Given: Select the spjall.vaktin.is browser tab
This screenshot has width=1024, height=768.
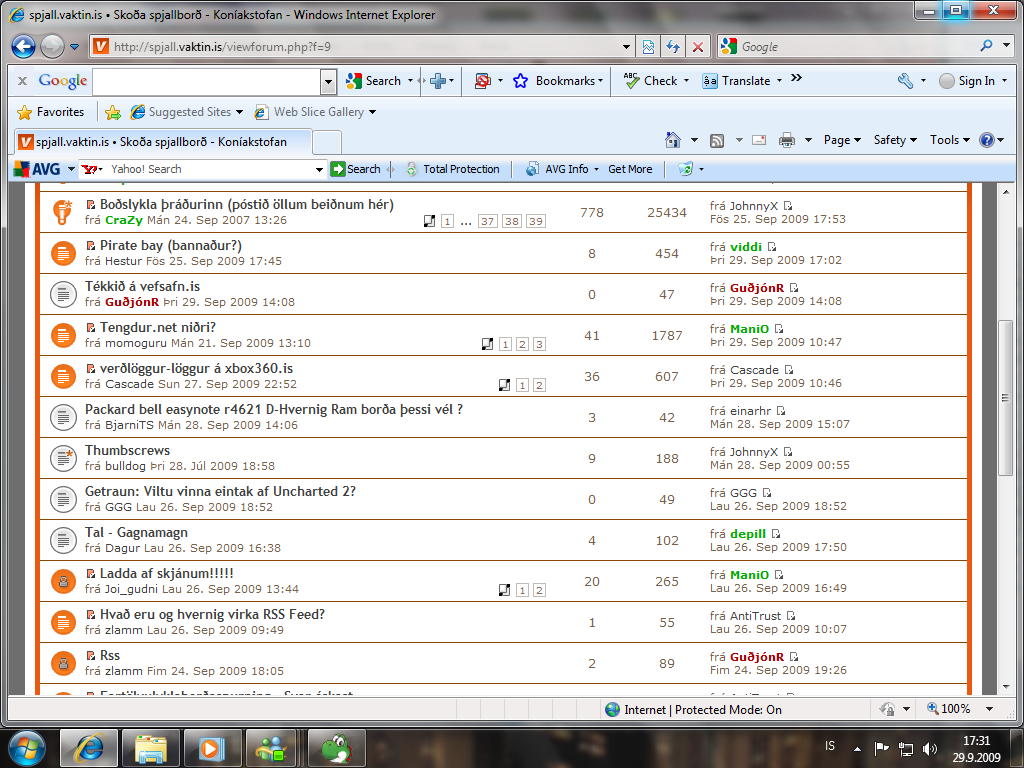Looking at the screenshot, I should [x=160, y=142].
